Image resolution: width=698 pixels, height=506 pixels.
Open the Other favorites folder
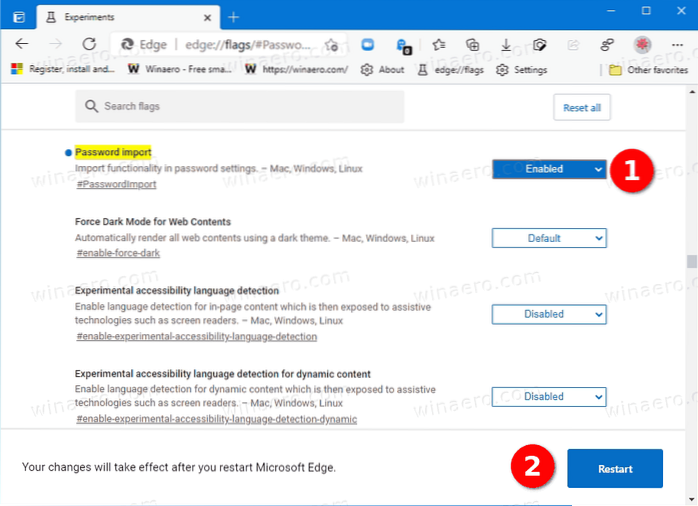coord(649,69)
